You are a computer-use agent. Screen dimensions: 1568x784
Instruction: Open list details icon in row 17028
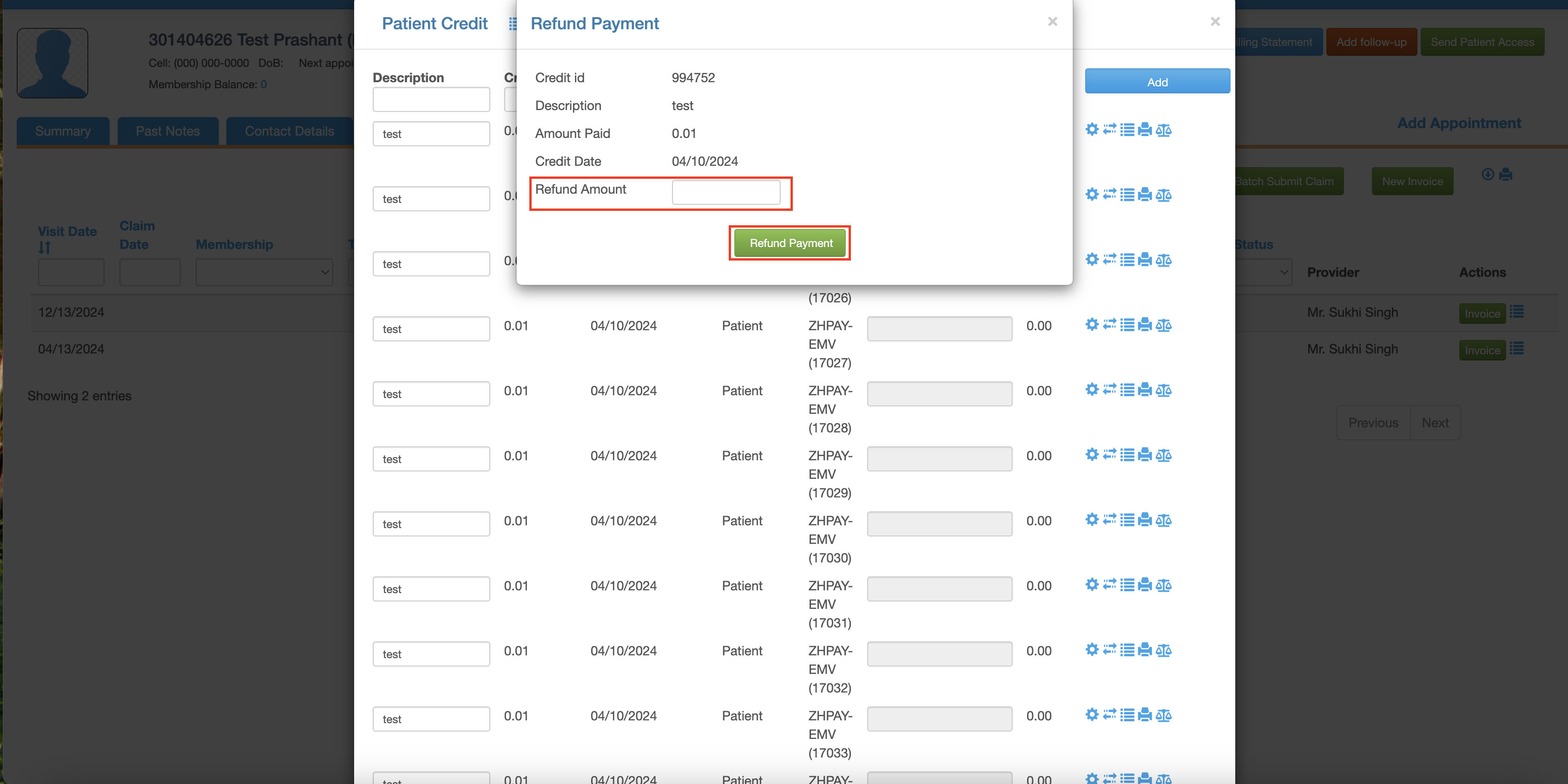[x=1127, y=390]
